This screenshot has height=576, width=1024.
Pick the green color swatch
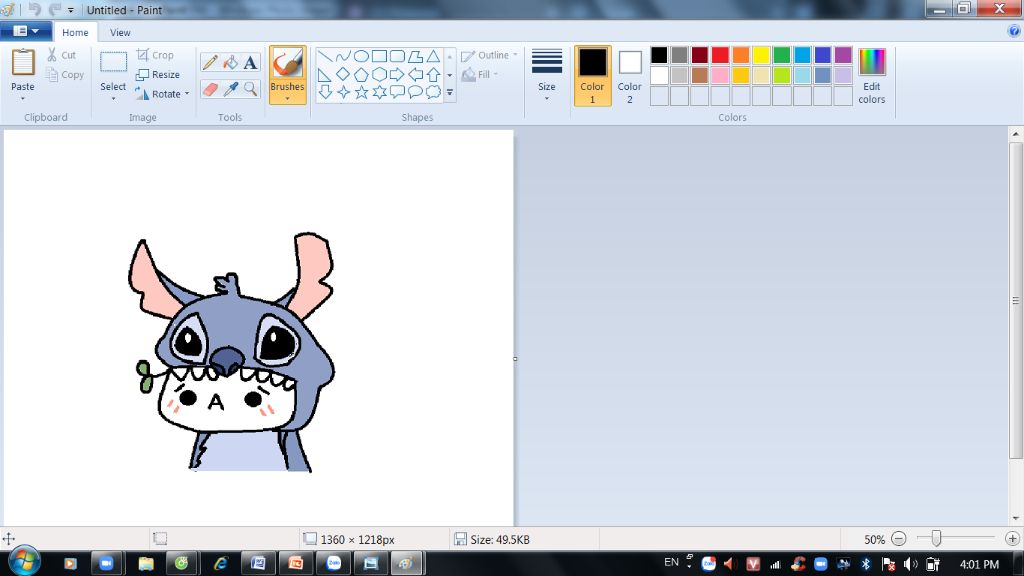pos(782,55)
